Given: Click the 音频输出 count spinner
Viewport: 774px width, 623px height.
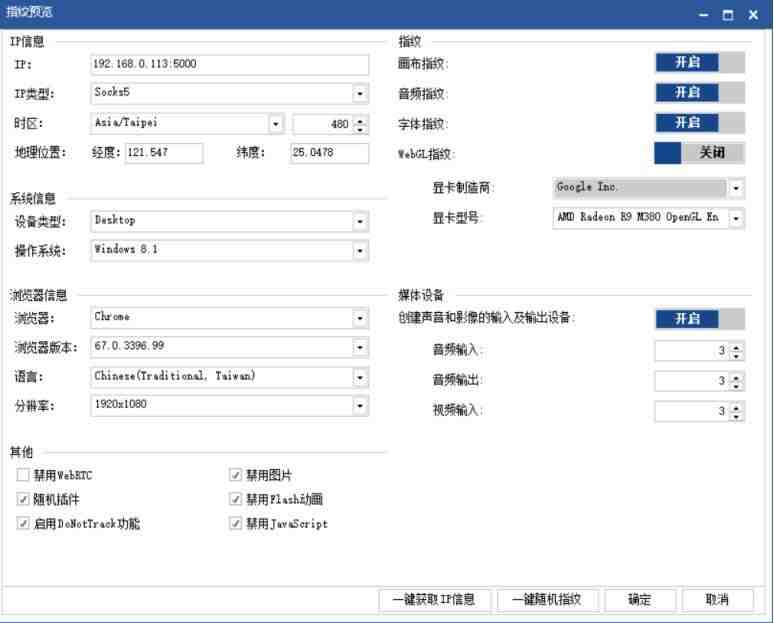Looking at the screenshot, I should [699, 381].
